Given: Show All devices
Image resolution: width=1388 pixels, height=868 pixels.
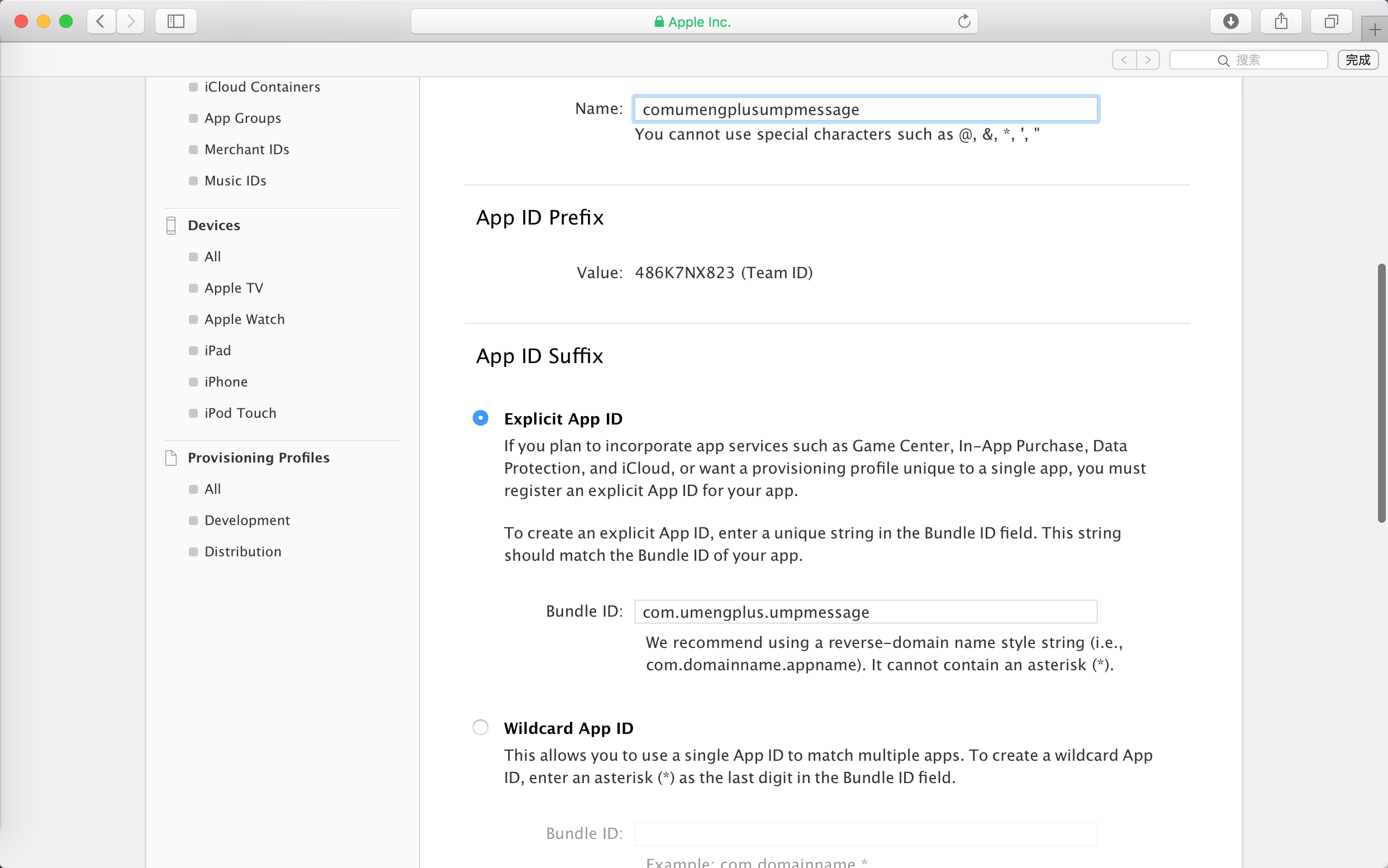Looking at the screenshot, I should pos(212,256).
